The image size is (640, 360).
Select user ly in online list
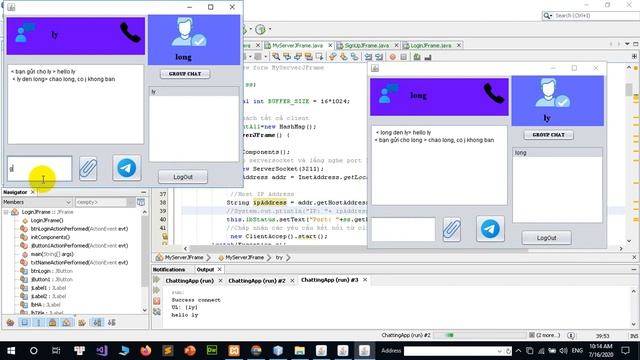[194, 92]
